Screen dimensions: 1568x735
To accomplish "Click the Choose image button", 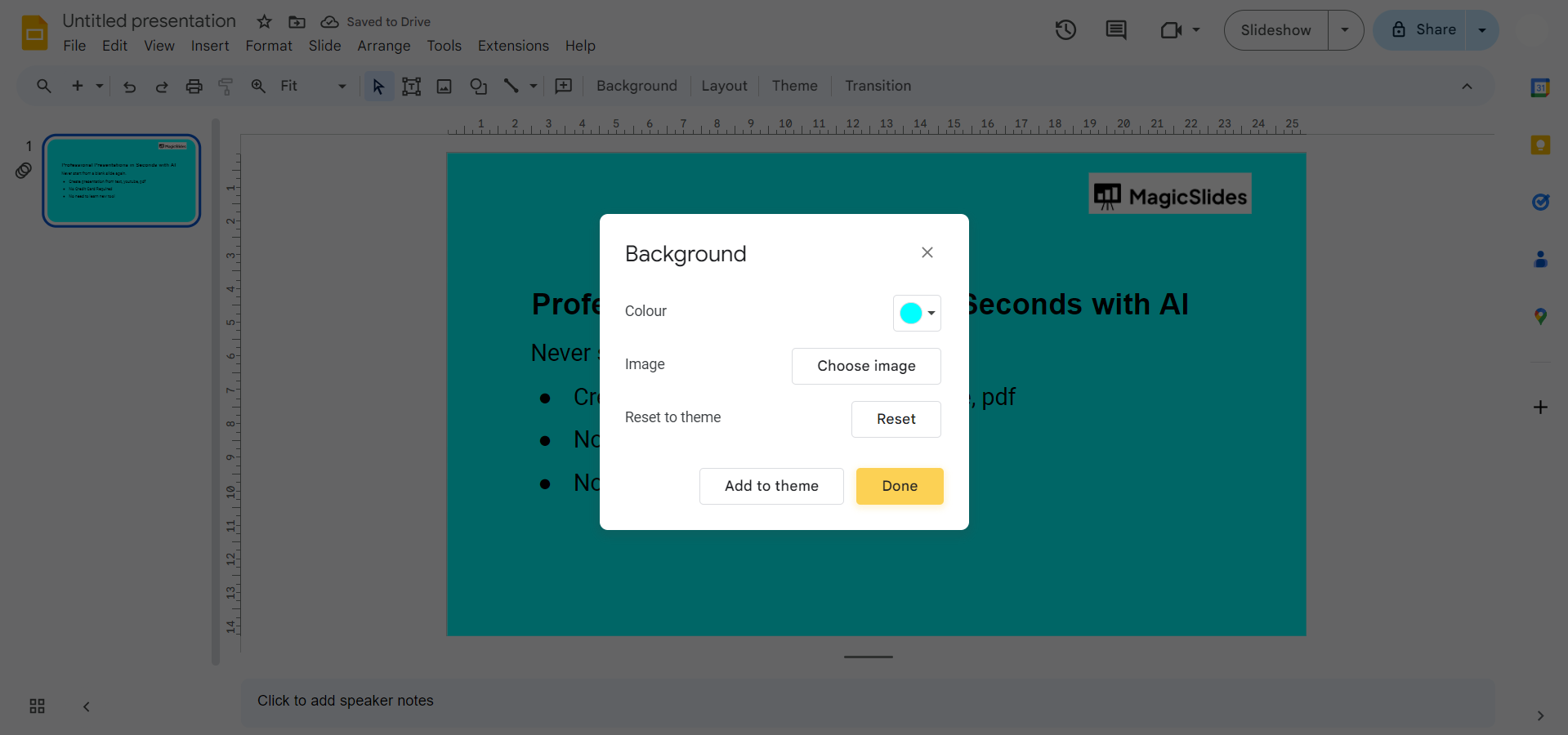I will (866, 366).
